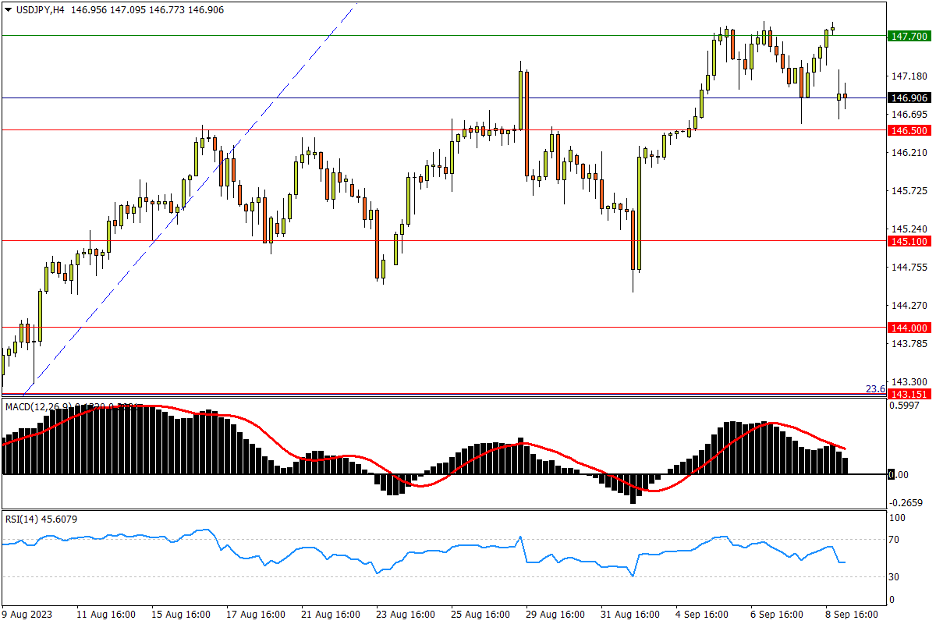This screenshot has height=624, width=936.
Task: Click the MACD 0.5997 scale value
Action: pyautogui.click(x=904, y=406)
